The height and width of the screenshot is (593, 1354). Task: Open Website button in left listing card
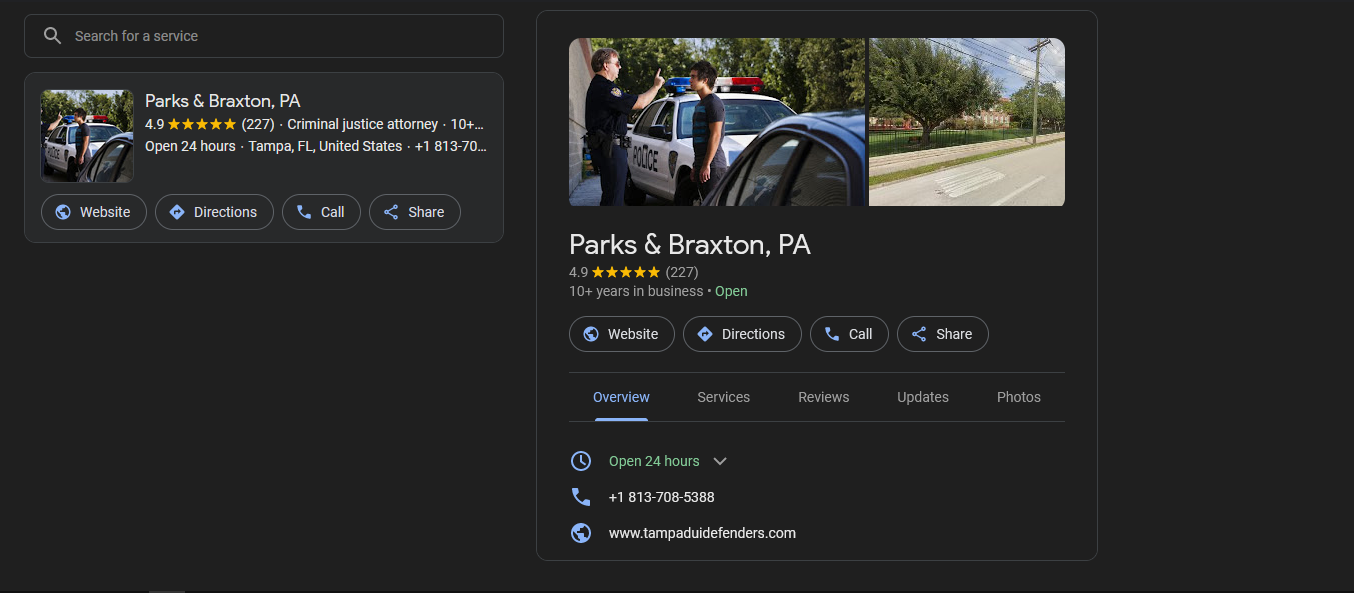pos(93,212)
